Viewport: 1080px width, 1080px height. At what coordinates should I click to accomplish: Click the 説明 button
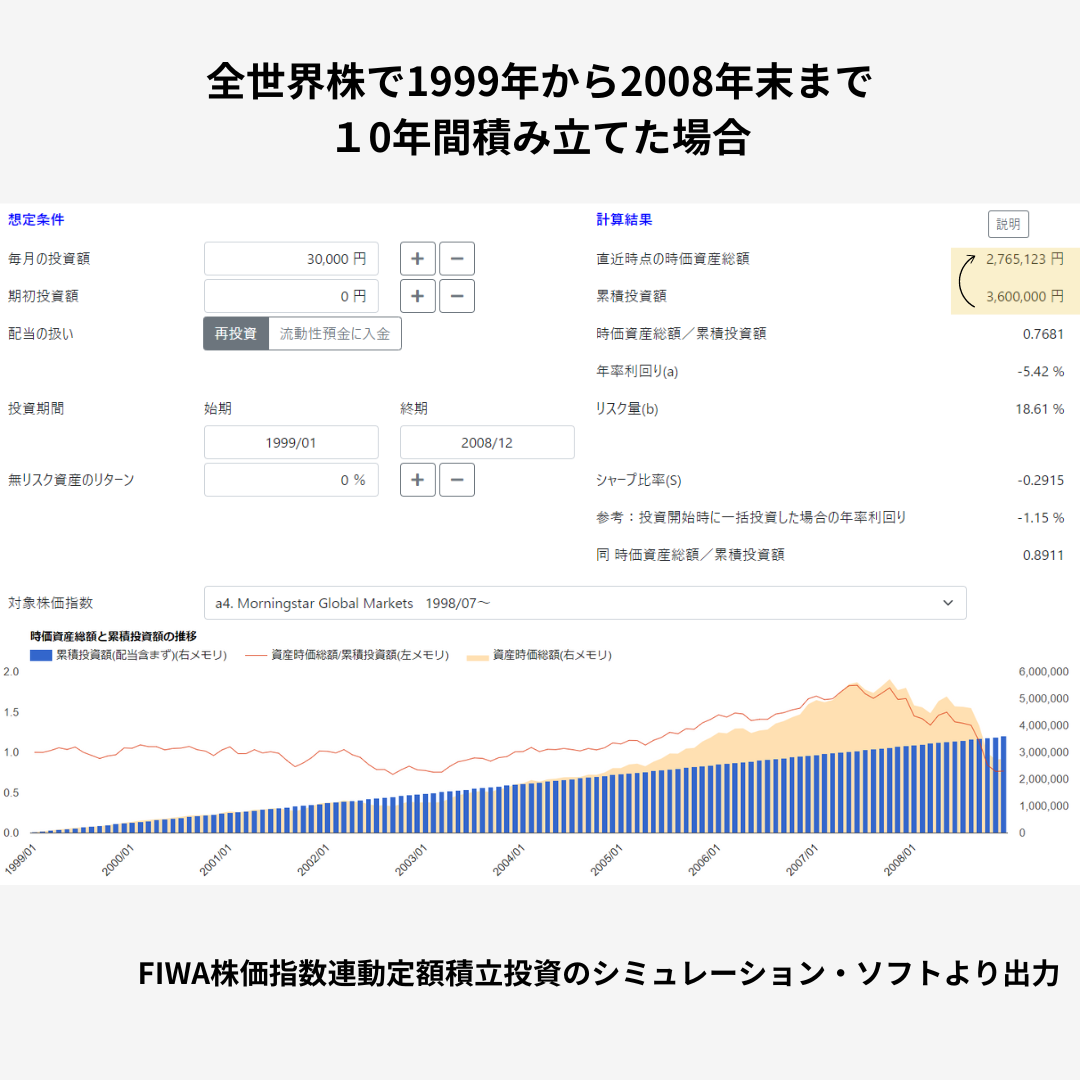click(x=1008, y=224)
